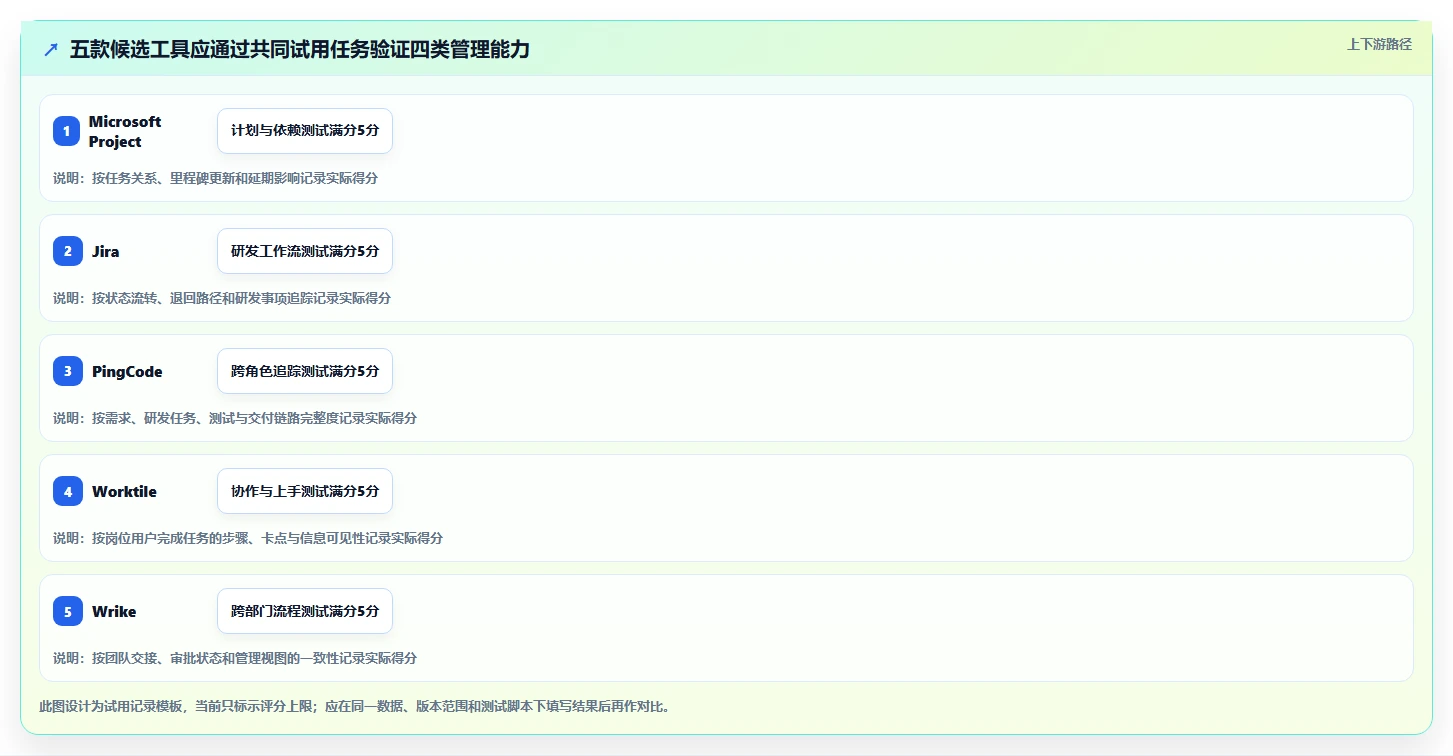1453x756 pixels.
Task: Click the Worktile tool name
Action: 124,491
